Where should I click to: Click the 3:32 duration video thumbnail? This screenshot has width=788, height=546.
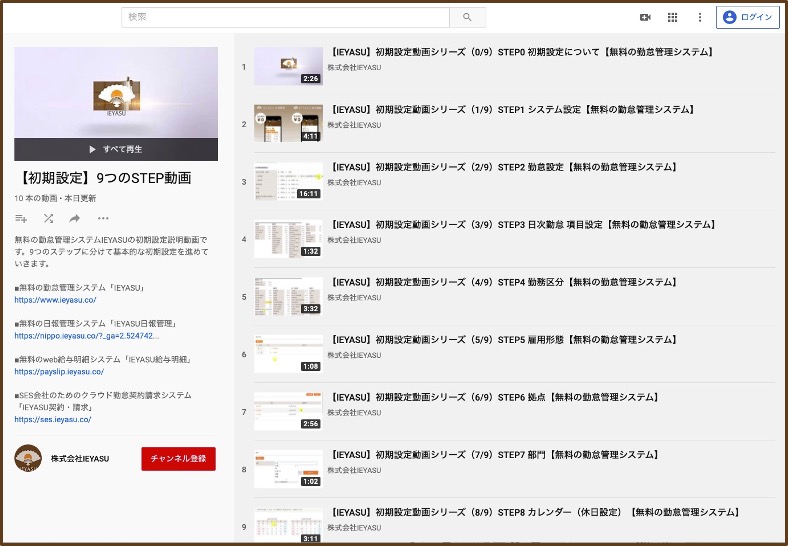(288, 297)
